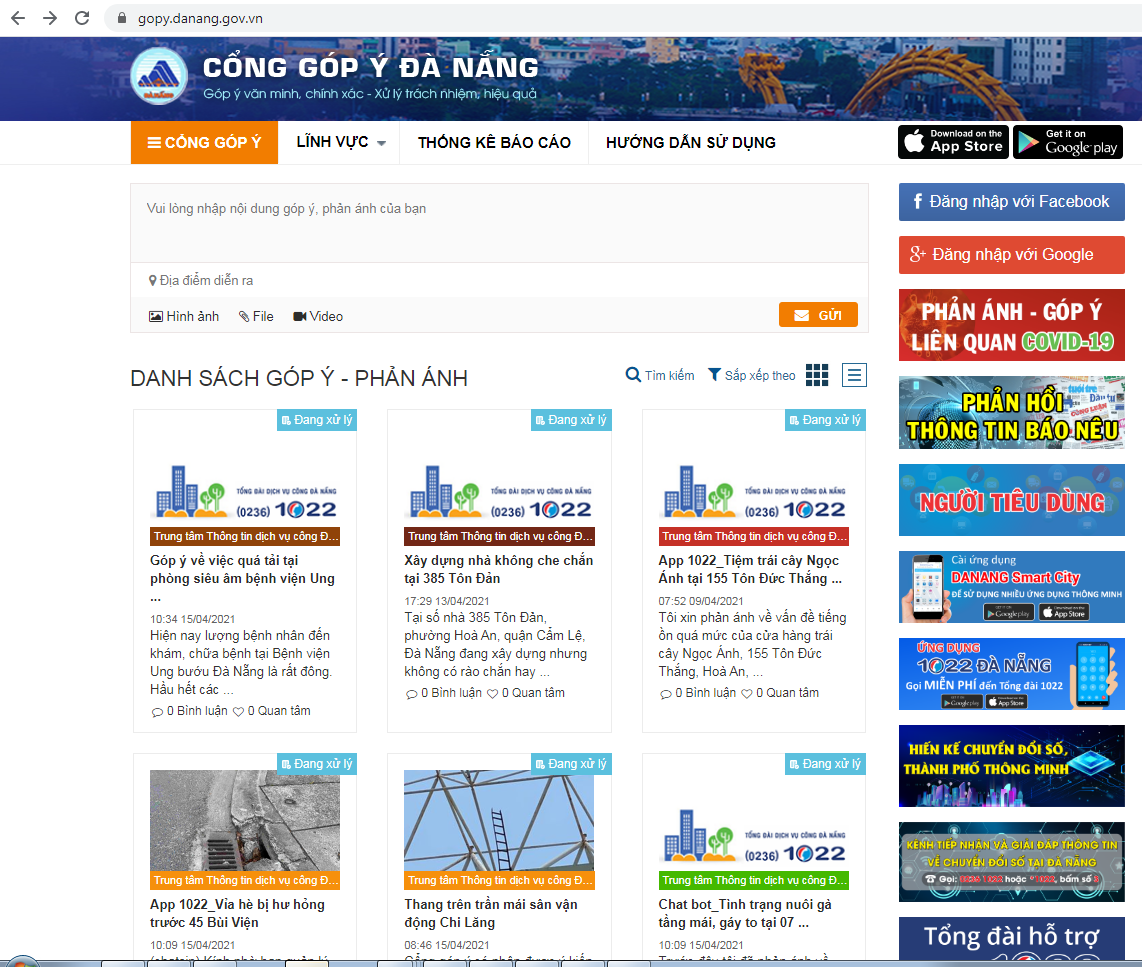The width and height of the screenshot is (1142, 967).
Task: Log in with Đăng nhập với Facebook
Action: coord(1012,202)
